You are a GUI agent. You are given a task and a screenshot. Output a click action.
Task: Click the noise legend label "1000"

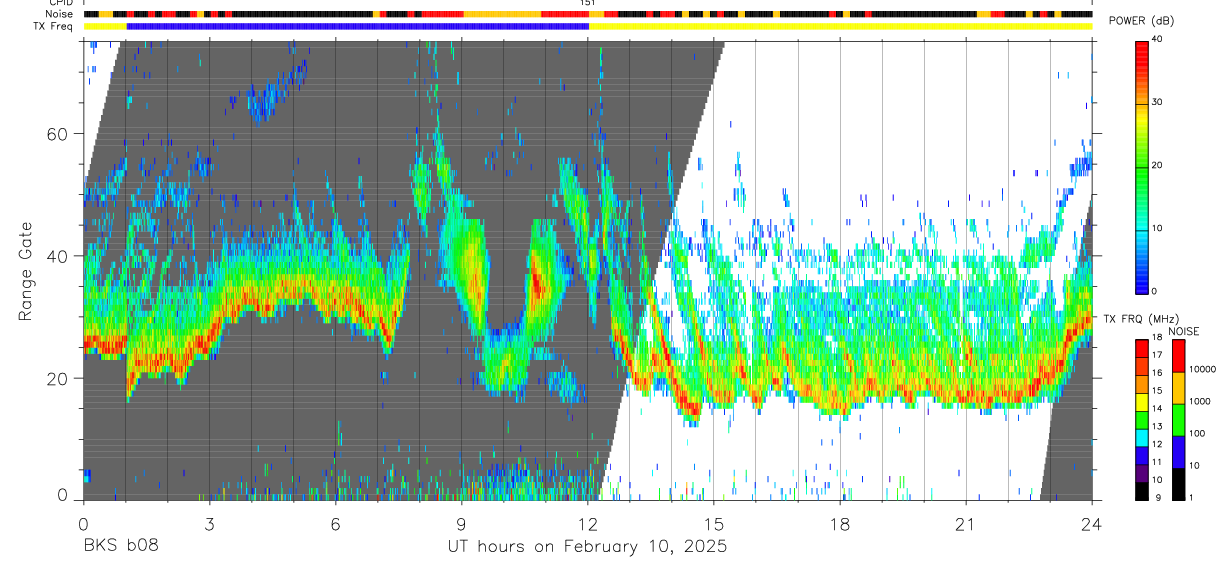pos(1199,402)
